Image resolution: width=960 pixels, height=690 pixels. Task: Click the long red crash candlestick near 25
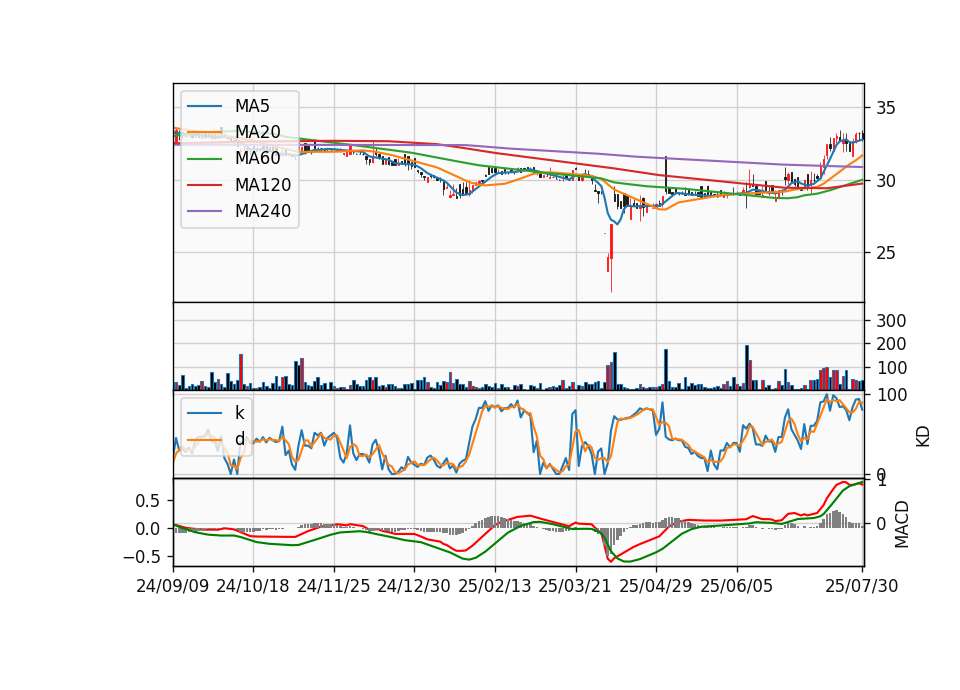click(611, 257)
